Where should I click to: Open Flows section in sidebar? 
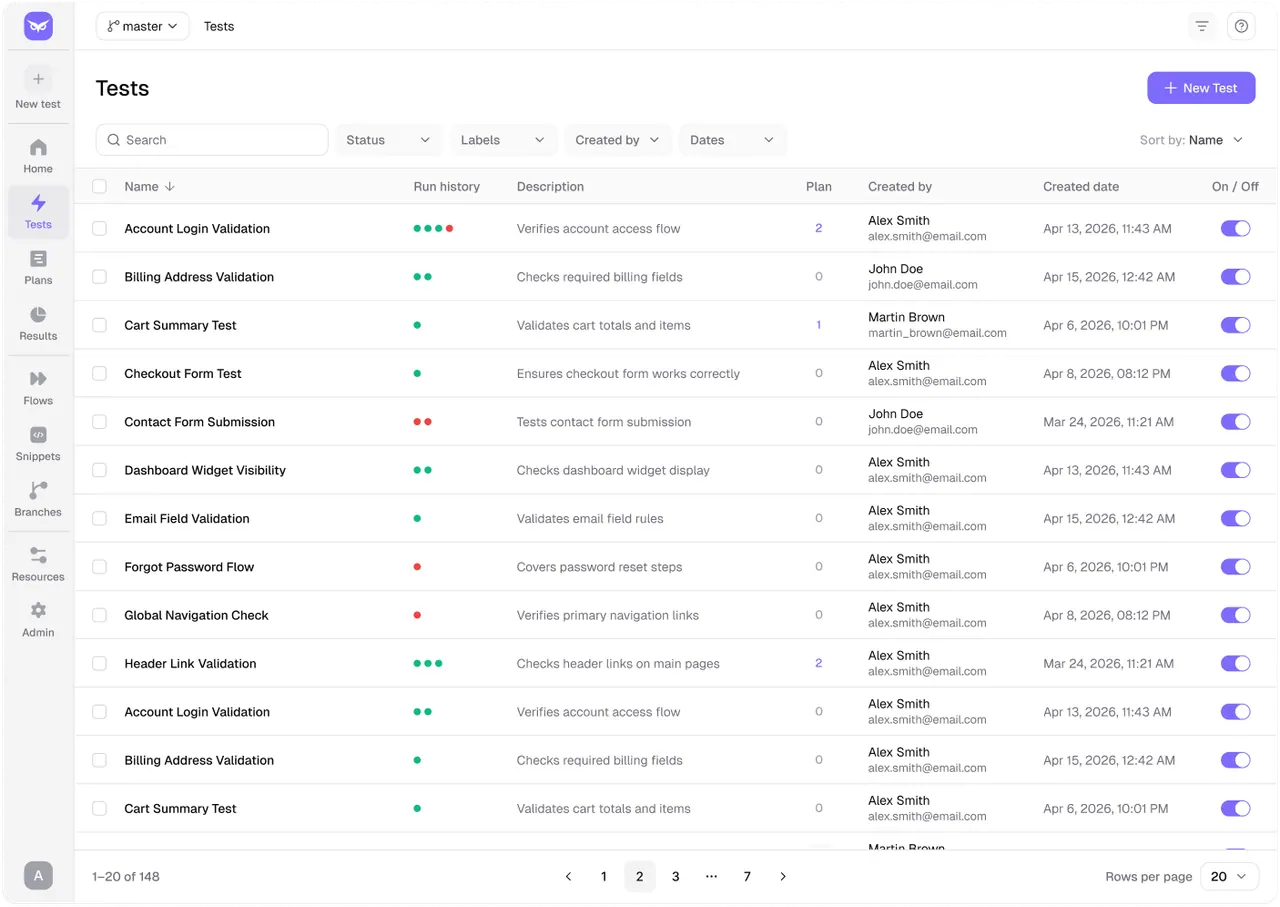38,387
